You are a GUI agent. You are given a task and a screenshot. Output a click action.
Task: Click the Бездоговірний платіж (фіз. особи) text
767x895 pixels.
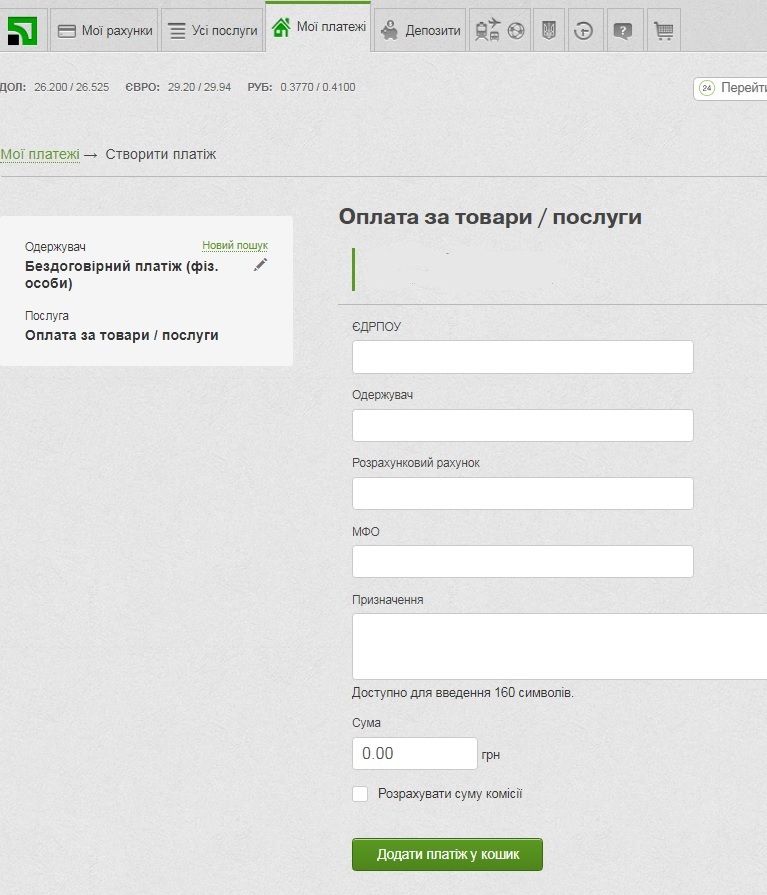[x=122, y=275]
